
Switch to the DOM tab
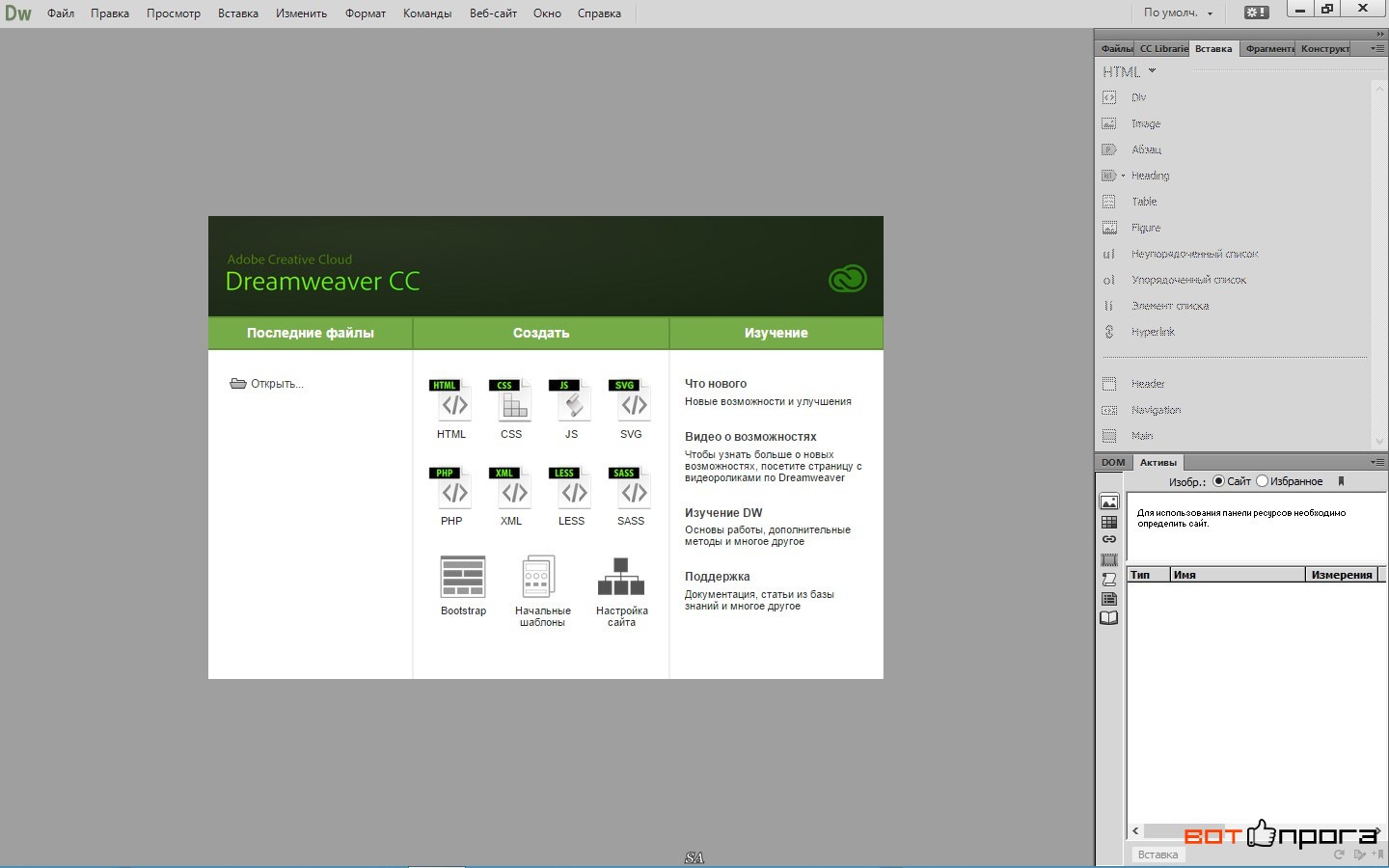(1113, 462)
